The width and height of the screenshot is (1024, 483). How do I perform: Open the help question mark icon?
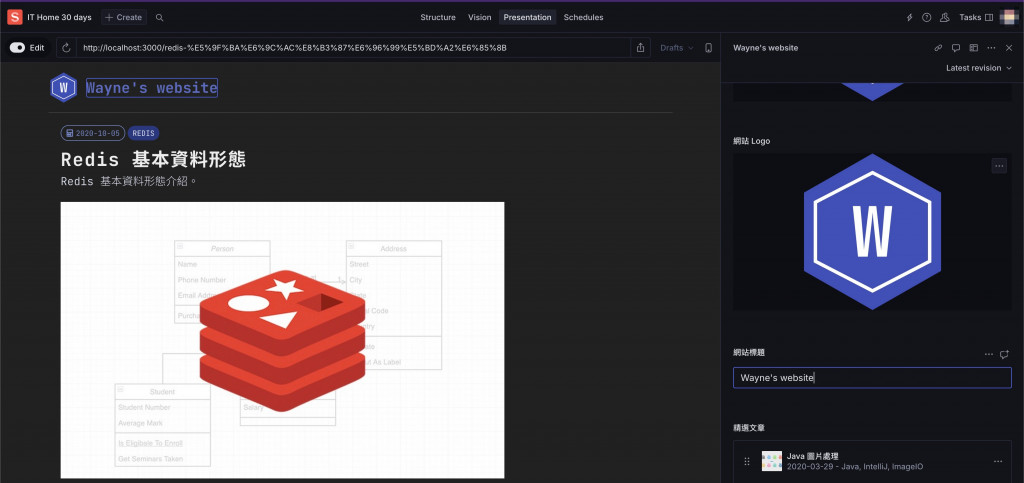pyautogui.click(x=926, y=18)
